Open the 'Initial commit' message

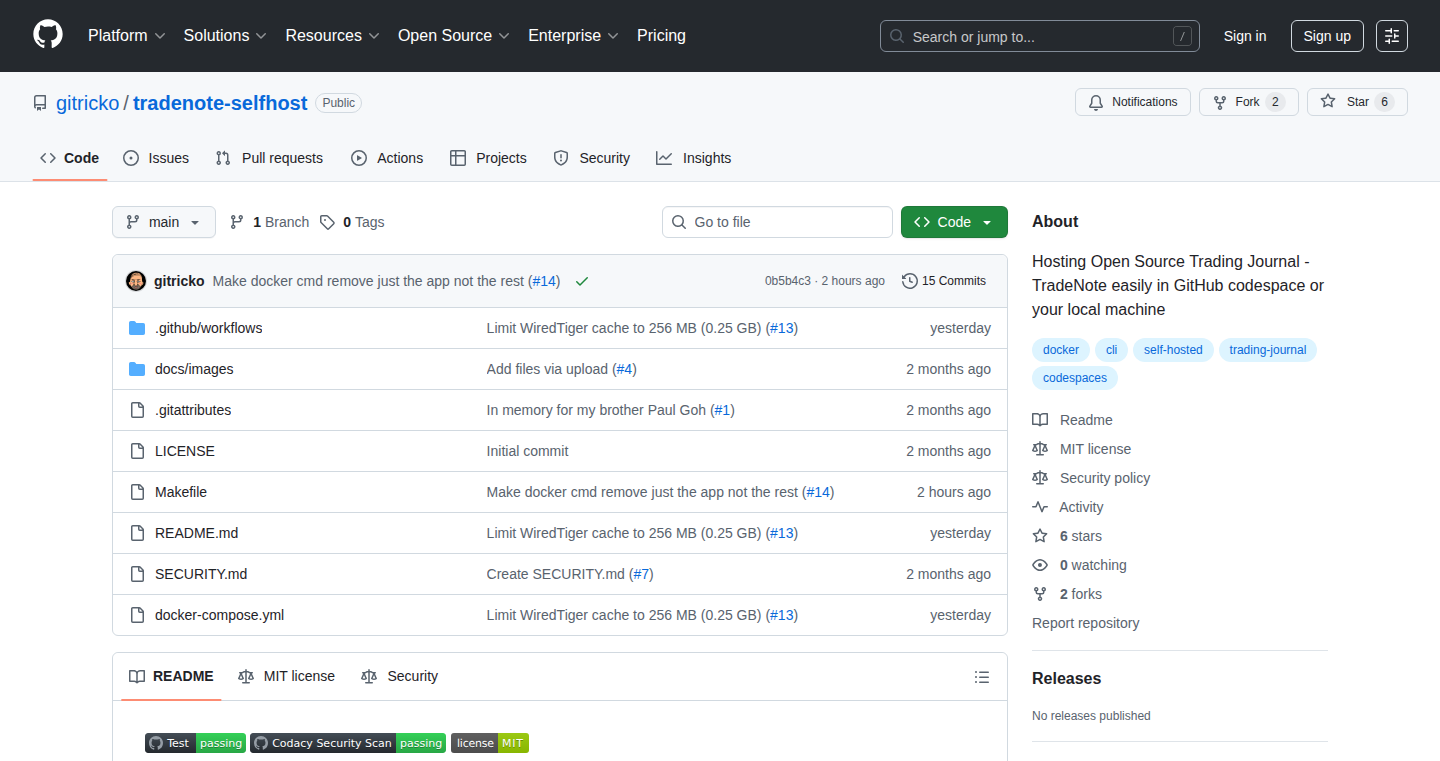(527, 451)
